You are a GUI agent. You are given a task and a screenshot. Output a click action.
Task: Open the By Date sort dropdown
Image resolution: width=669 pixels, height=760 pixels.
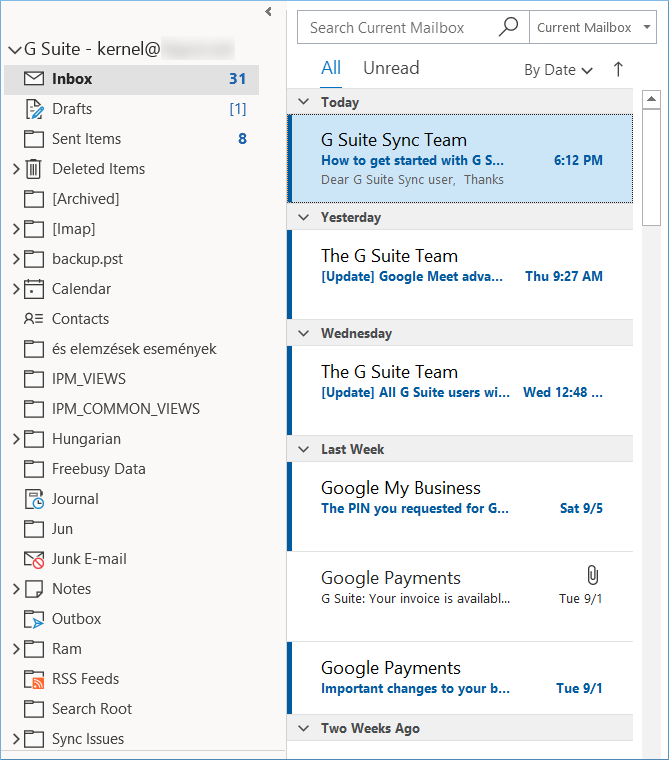(x=558, y=70)
